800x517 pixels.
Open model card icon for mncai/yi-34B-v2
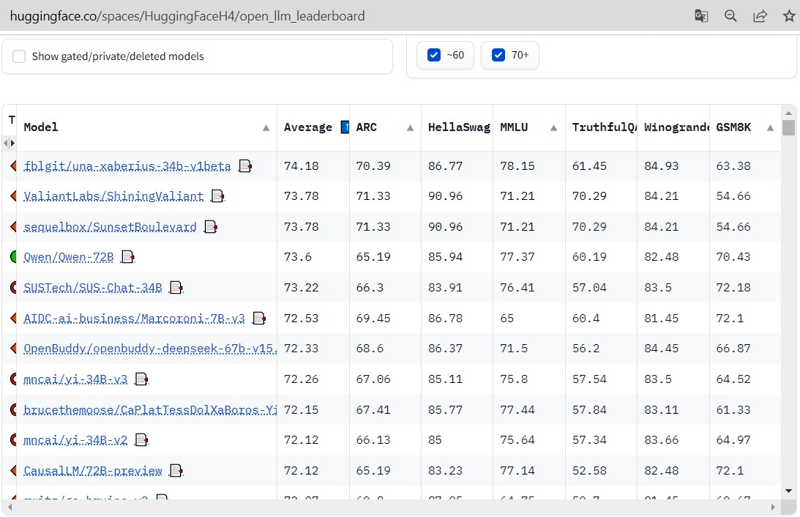141,440
